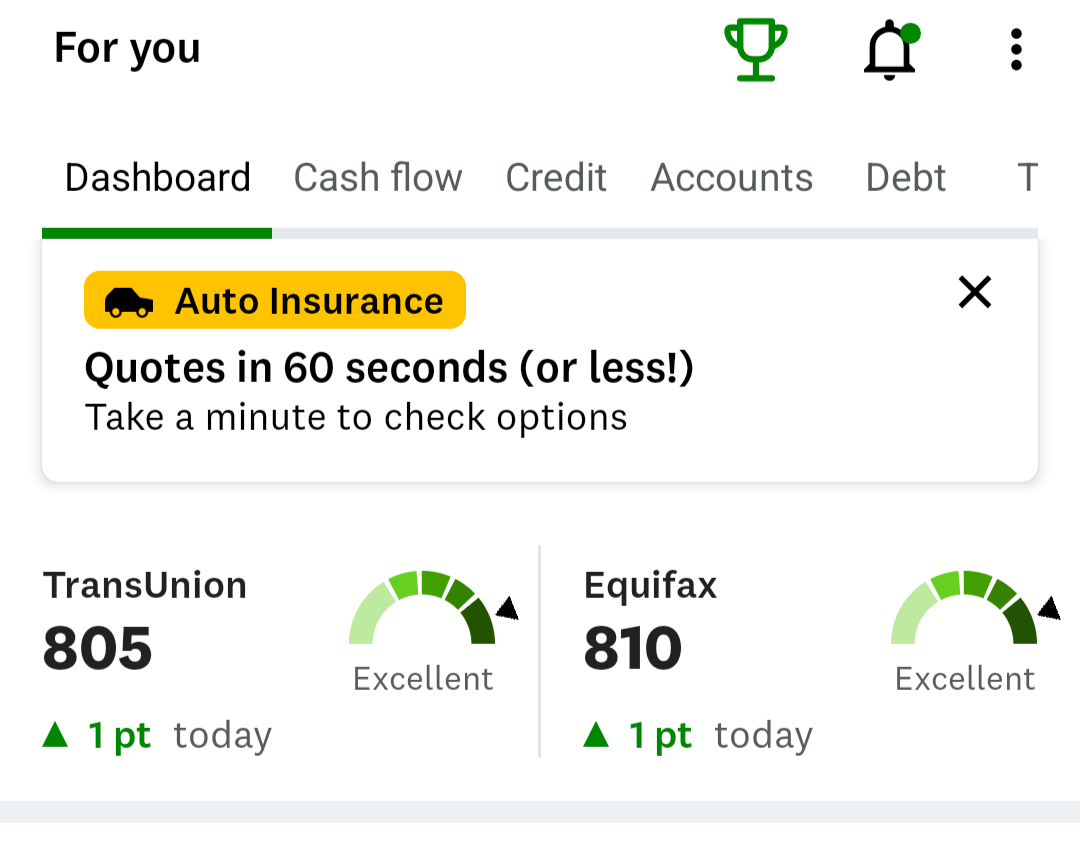Dismiss the Auto Insurance card

[975, 292]
